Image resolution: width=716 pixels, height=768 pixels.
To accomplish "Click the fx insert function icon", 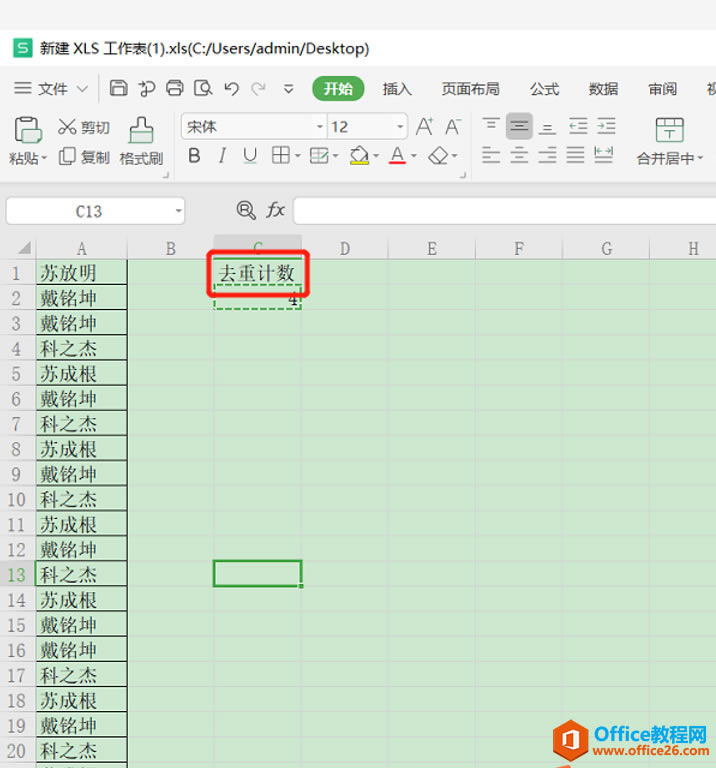I will tap(275, 210).
